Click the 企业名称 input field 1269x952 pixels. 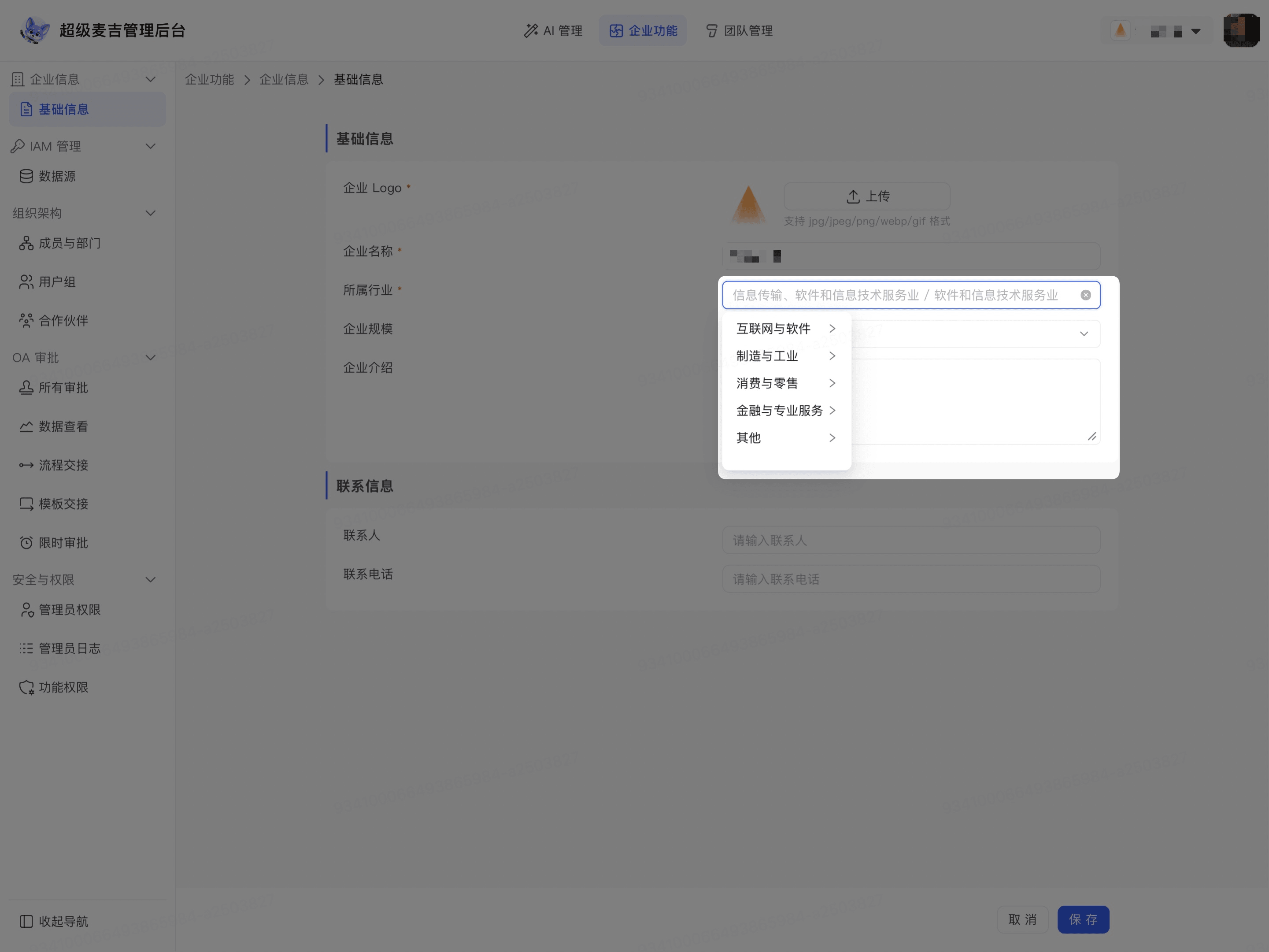(911, 256)
